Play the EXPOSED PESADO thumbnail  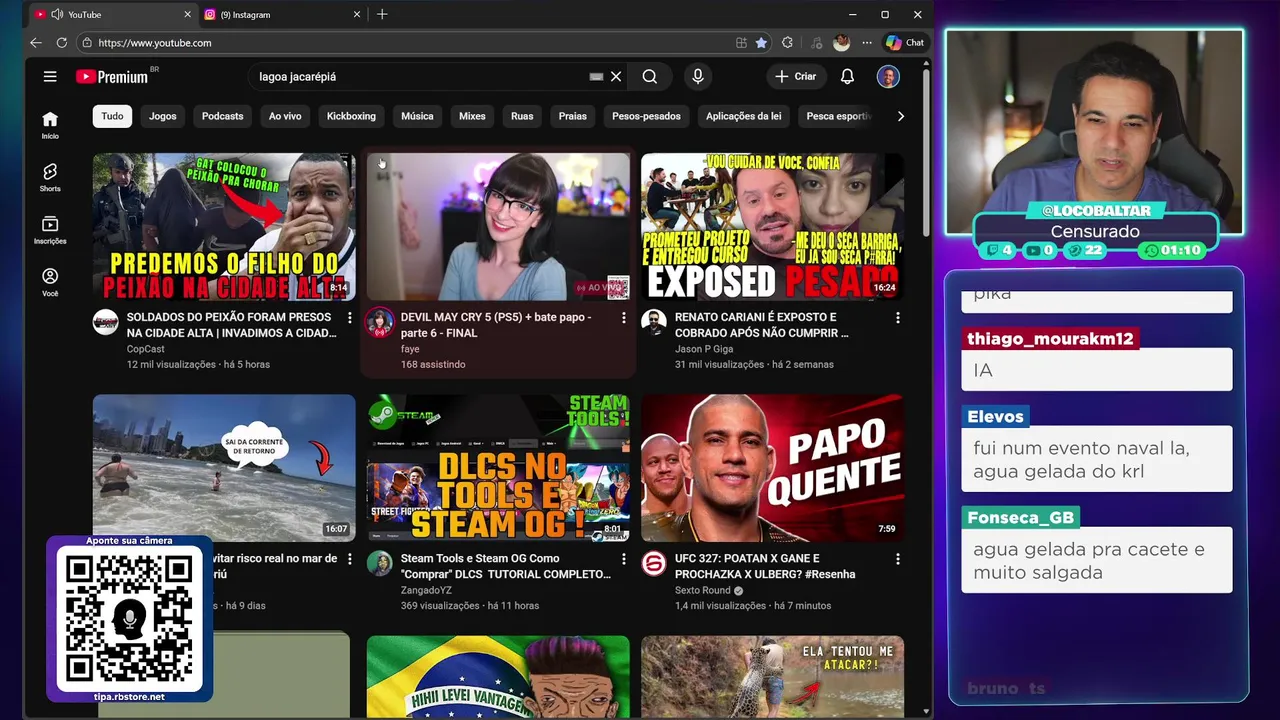pos(772,227)
